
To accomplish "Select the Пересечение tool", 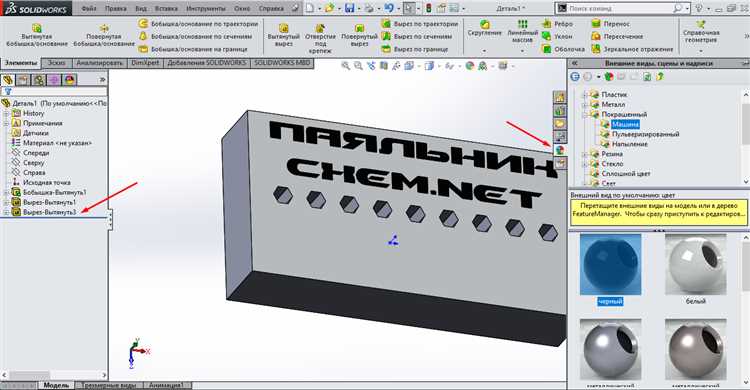I will point(617,36).
